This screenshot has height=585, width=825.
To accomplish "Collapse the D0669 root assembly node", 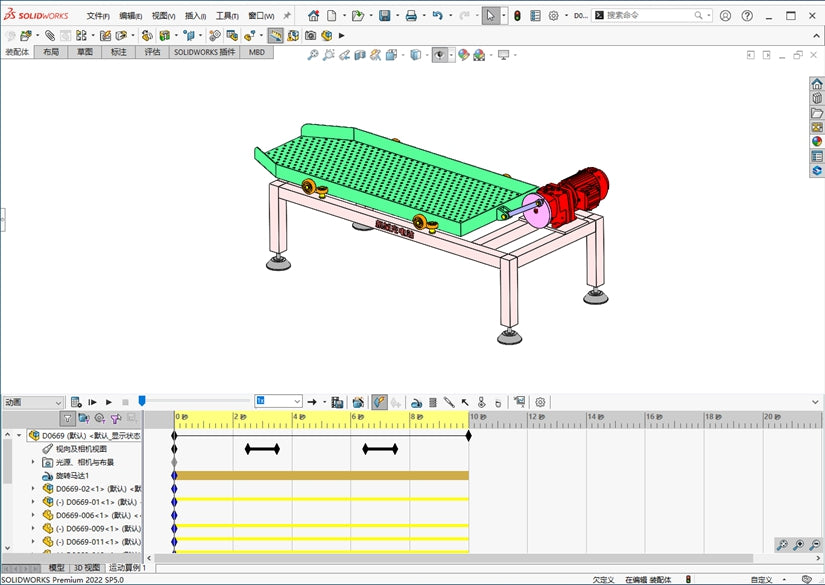I will [x=19, y=436].
